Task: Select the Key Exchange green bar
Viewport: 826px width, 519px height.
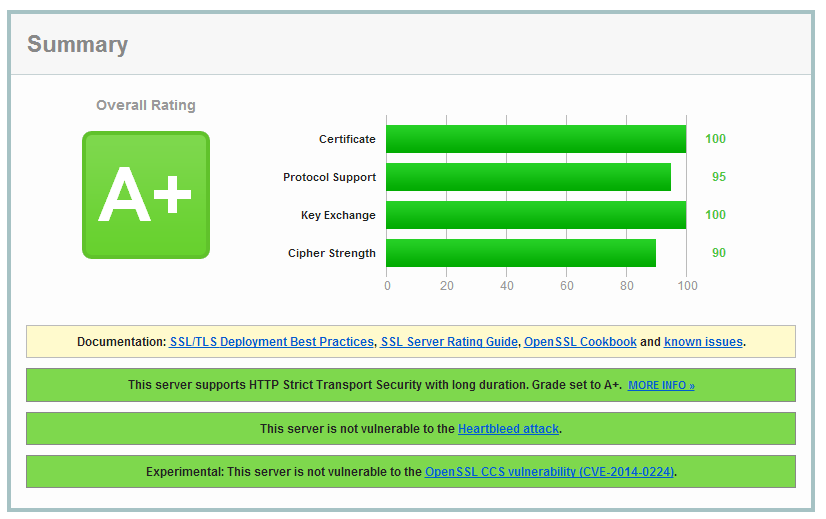Action: point(535,215)
